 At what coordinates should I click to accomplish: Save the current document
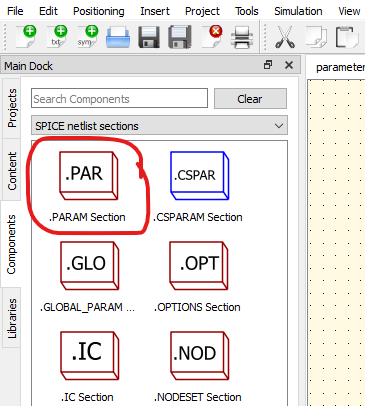pyautogui.click(x=149, y=37)
